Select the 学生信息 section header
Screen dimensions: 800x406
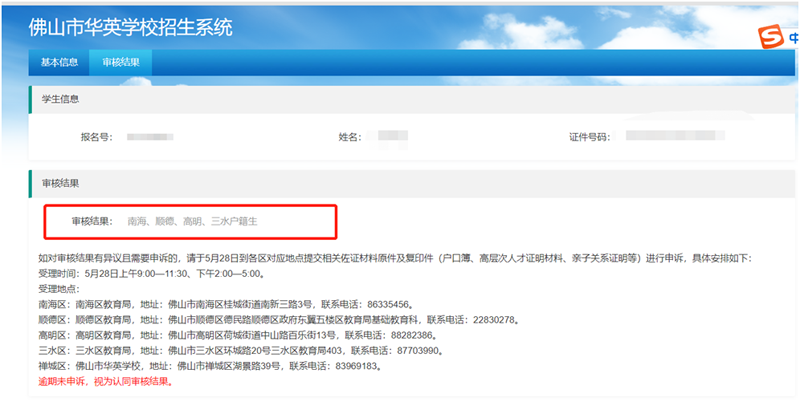click(x=60, y=99)
